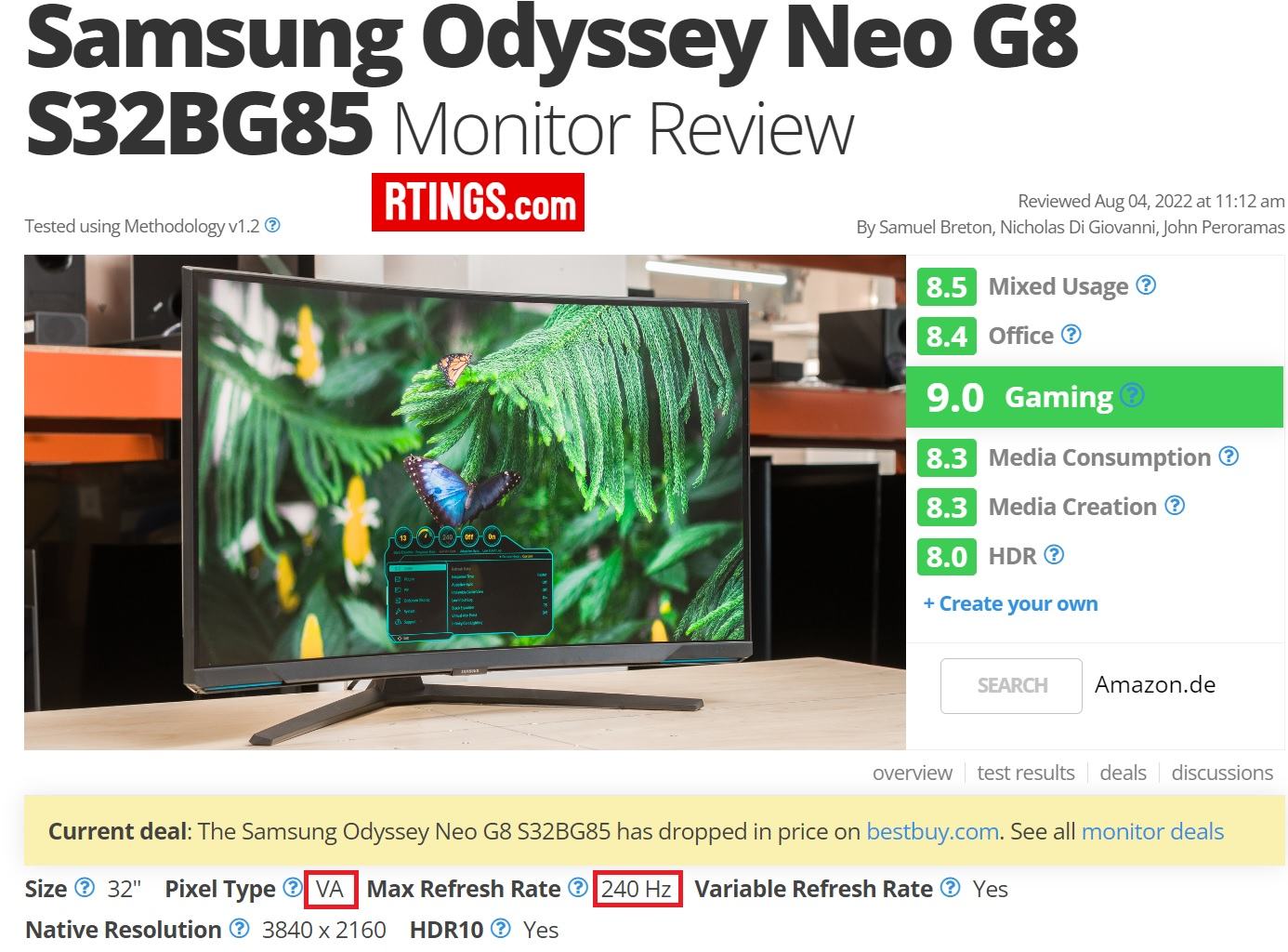The image size is (1288, 952).
Task: Click help icon next to Size
Action: point(85,888)
